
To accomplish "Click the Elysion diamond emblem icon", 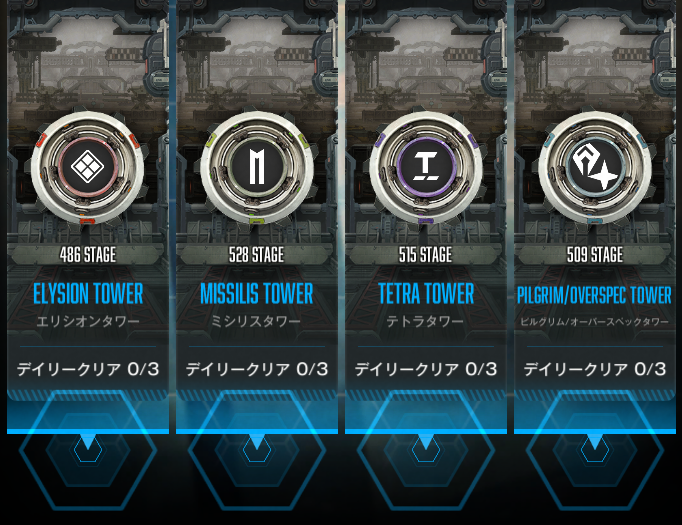I will tap(87, 167).
